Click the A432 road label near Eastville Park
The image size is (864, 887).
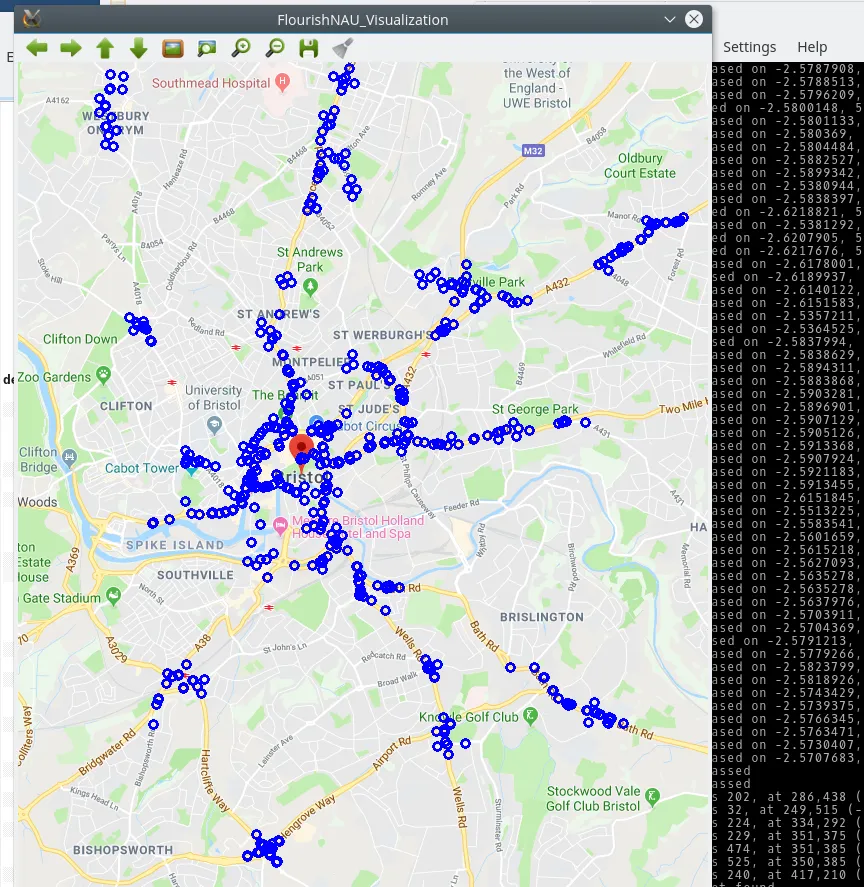point(557,286)
